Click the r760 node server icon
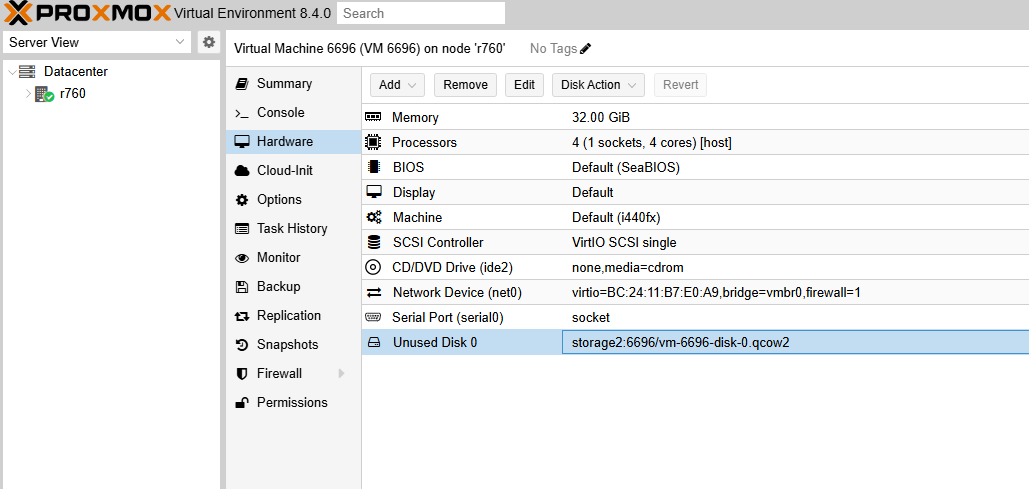The image size is (1029, 489). tap(44, 94)
